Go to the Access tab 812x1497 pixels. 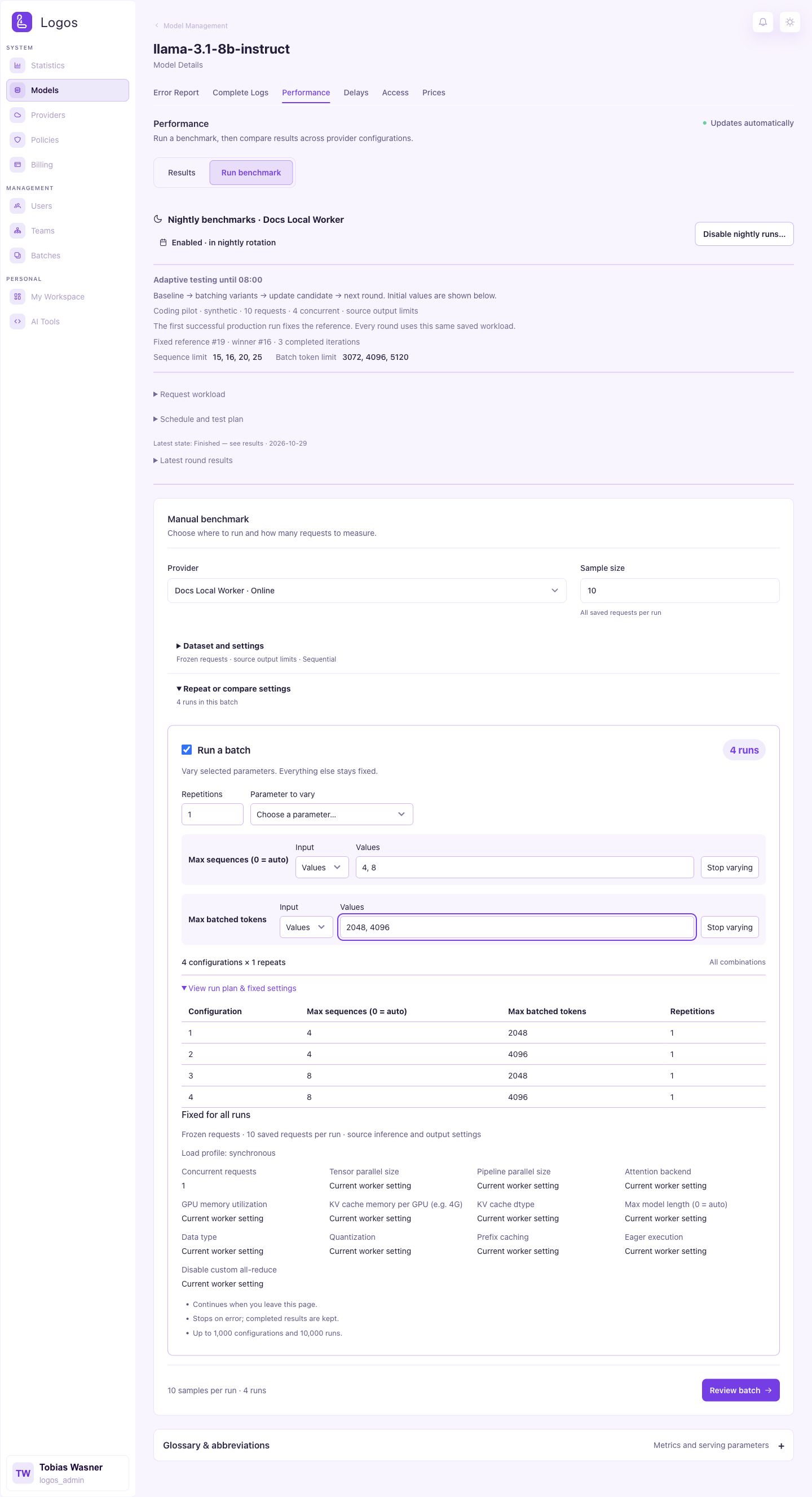pos(395,93)
